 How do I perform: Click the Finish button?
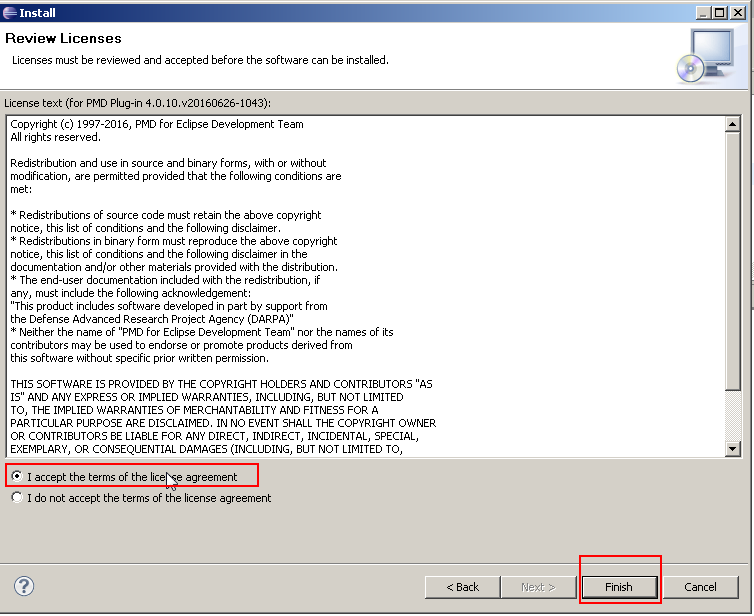(619, 587)
